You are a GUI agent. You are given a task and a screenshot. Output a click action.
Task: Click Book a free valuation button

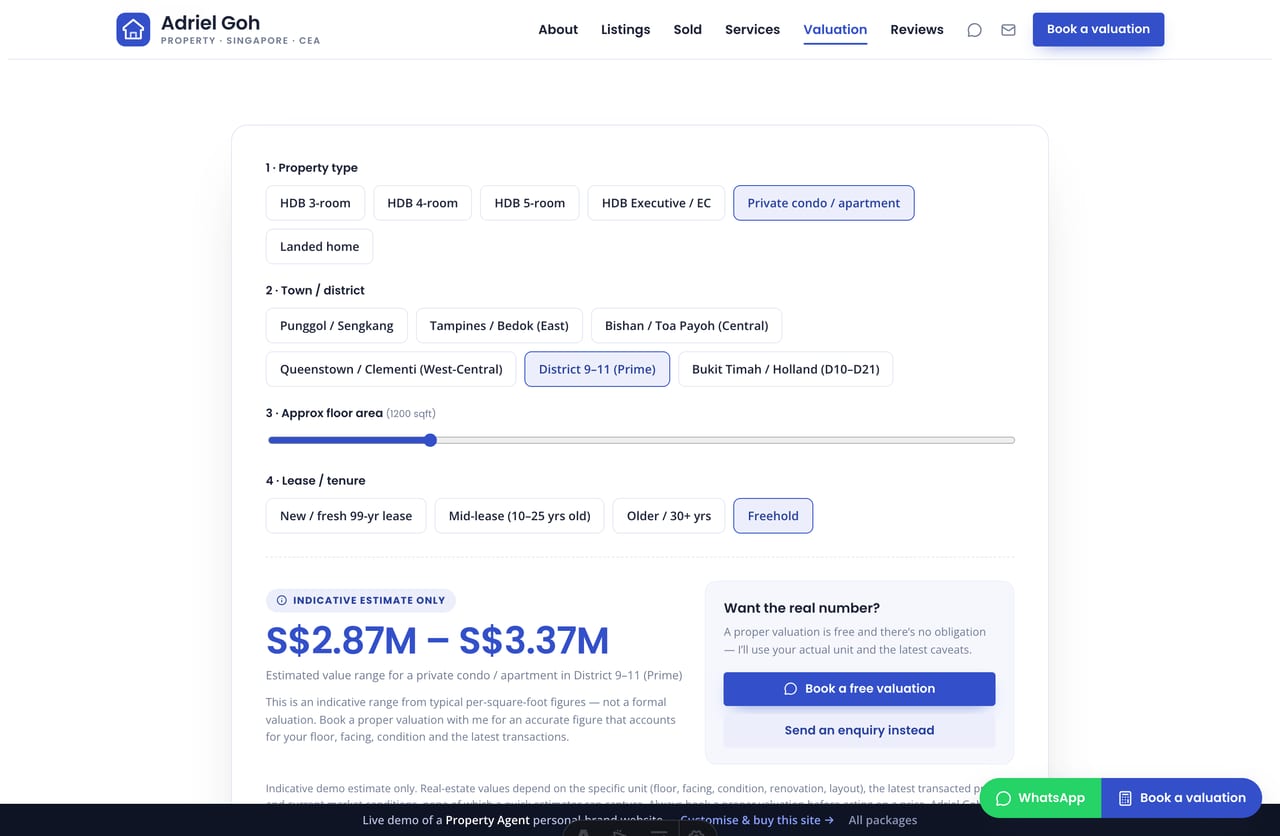point(859,689)
